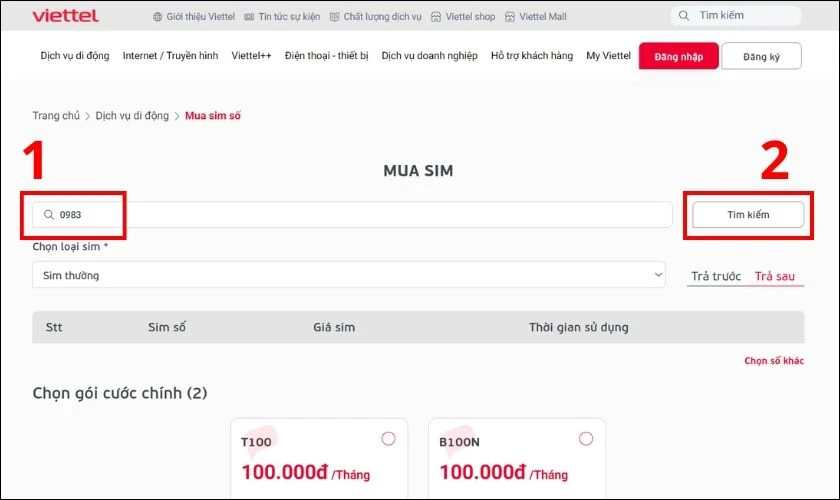
Task: Click the globe icon beside Giới thiệu Viettel
Action: (158, 17)
